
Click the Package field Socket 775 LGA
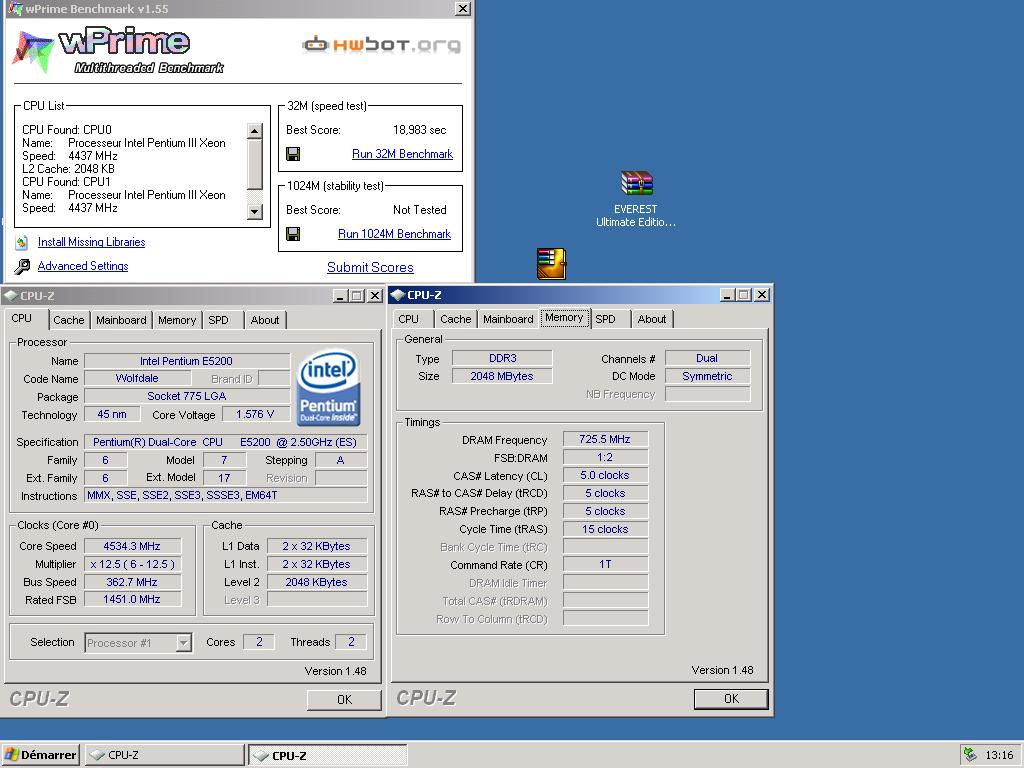[187, 396]
